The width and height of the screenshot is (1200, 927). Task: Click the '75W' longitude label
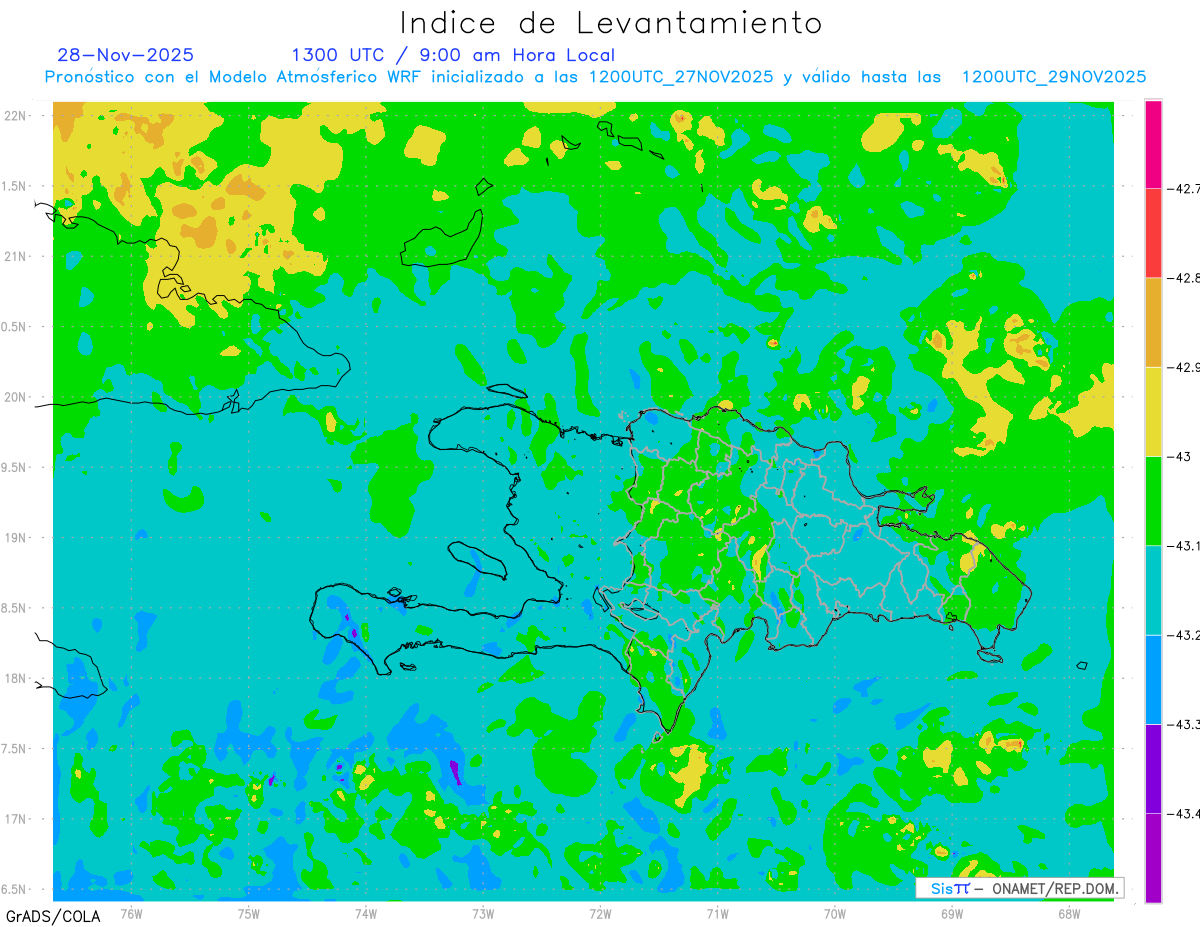pyautogui.click(x=249, y=914)
